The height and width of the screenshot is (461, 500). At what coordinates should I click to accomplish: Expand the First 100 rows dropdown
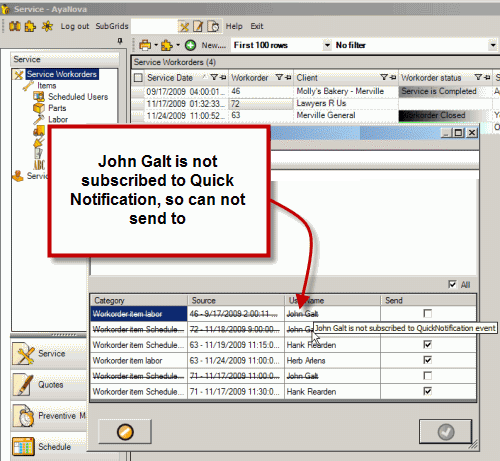point(327,45)
